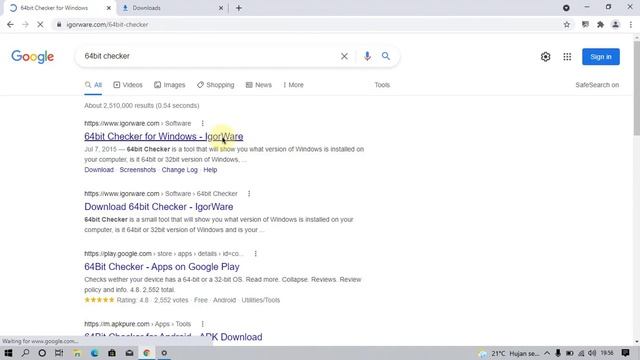Open the Download sitelink
This screenshot has height=360, width=640.
point(99,170)
